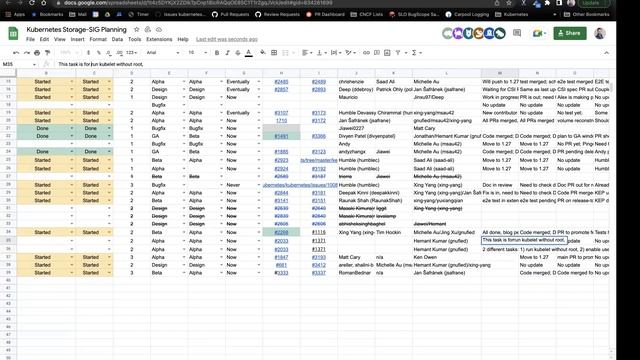Redo the last undone action
640x360 pixels.
[27, 53]
